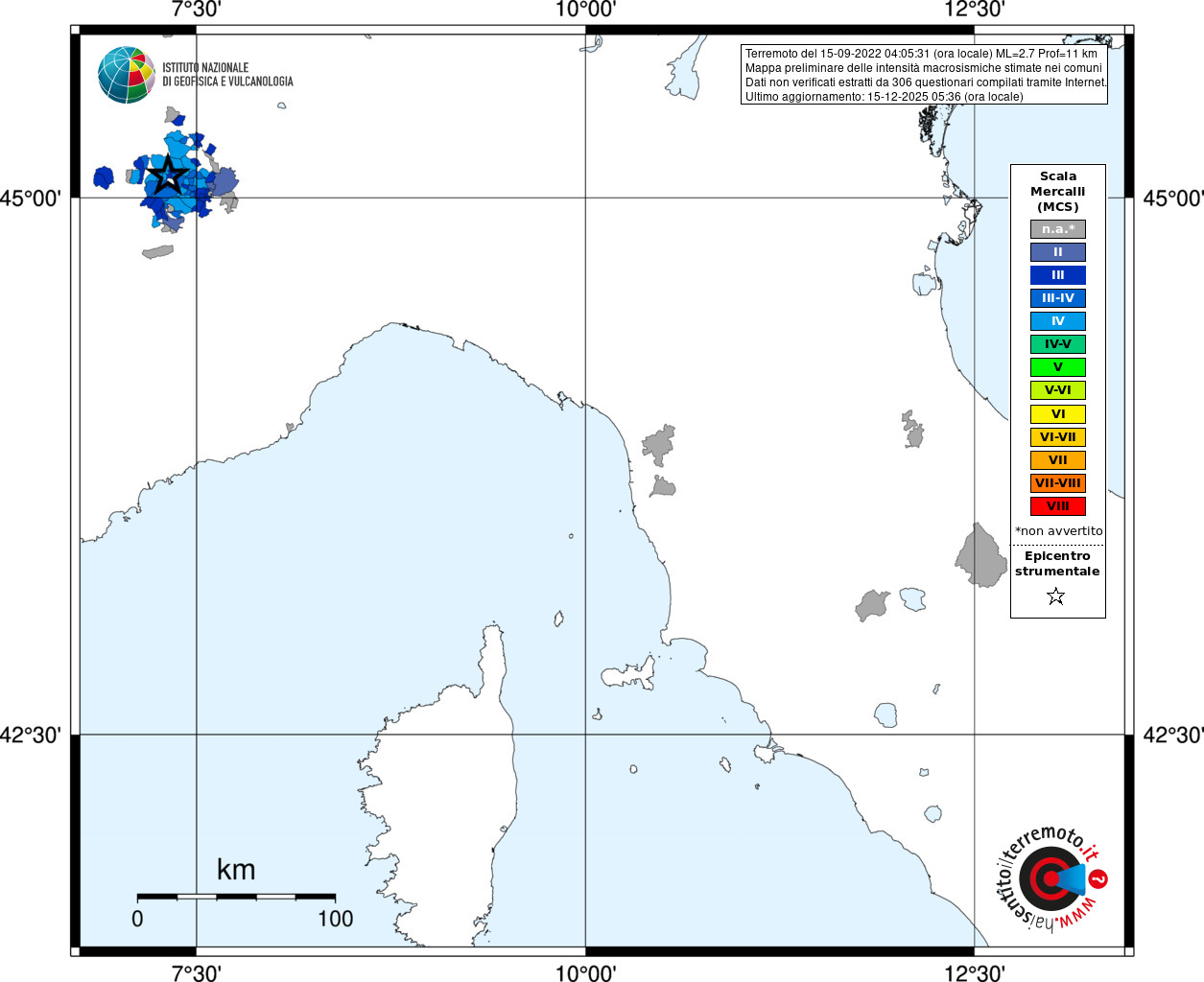The height and width of the screenshot is (982, 1204).
Task: Click the top 10°00' longitude label
Action: (585, 10)
